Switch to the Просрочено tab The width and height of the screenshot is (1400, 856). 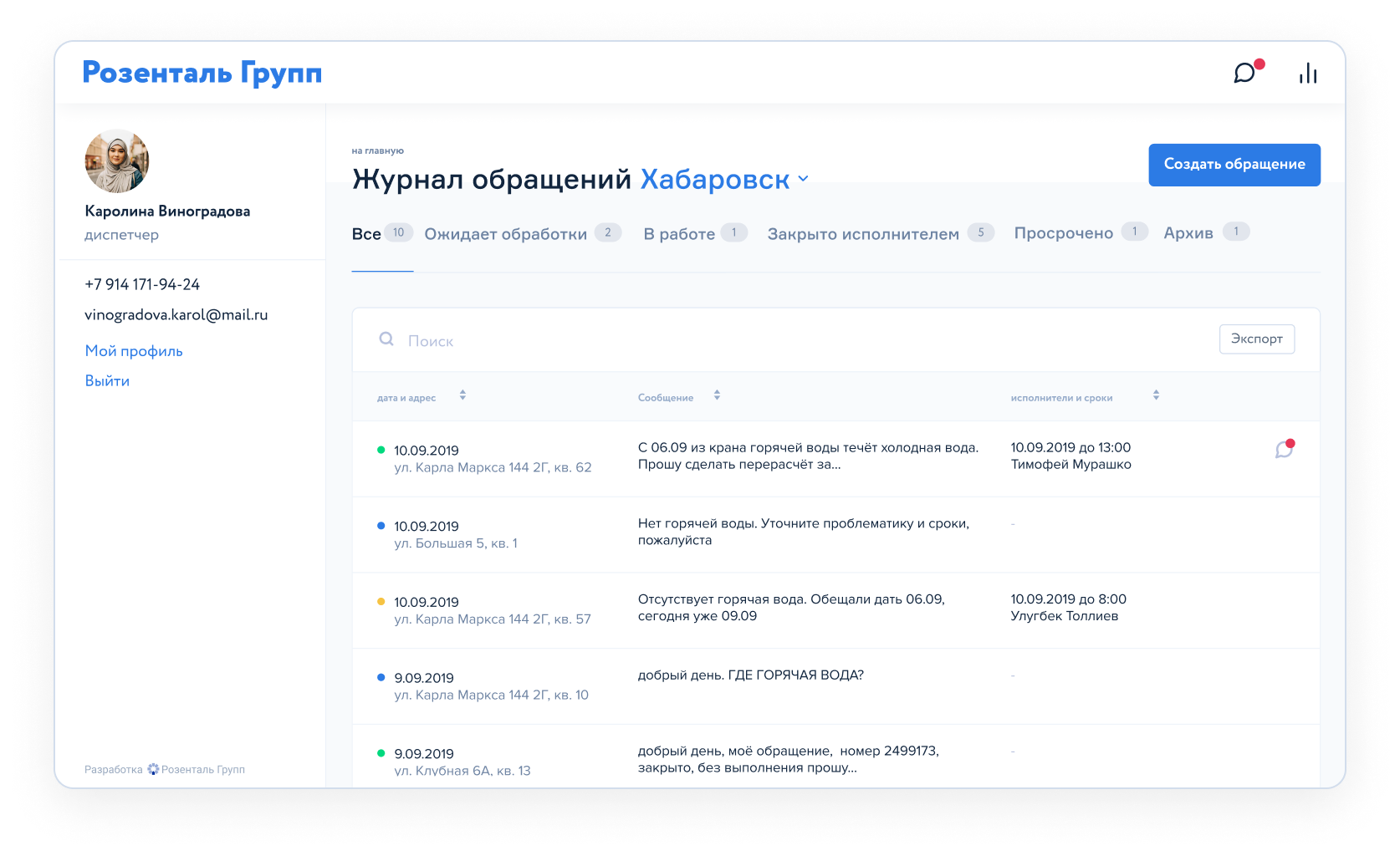pos(1064,233)
